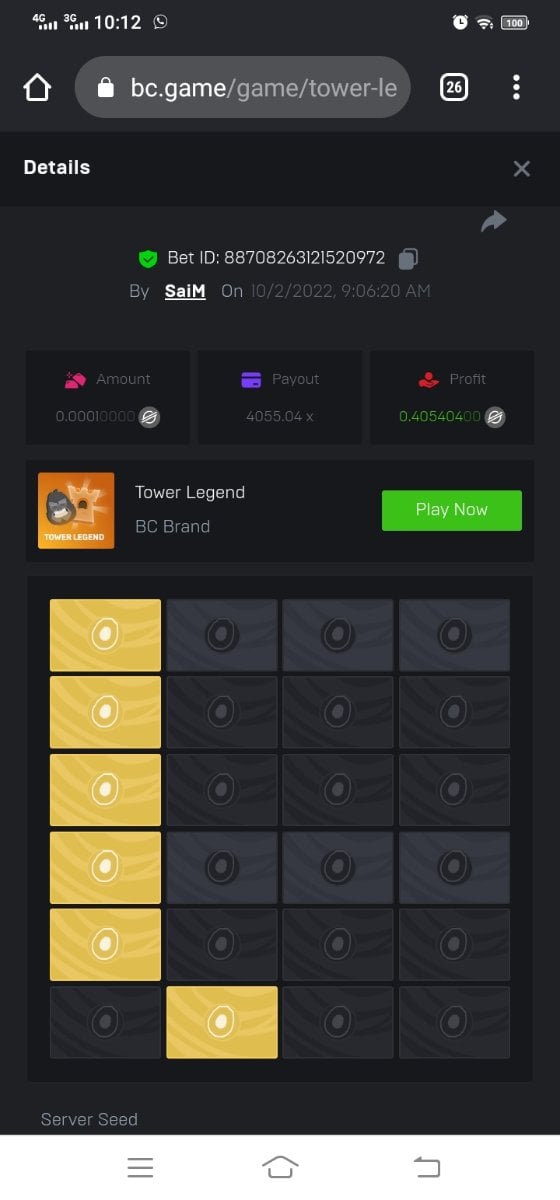560x1200 pixels.
Task: Tap the Profit currency coin icon
Action: (495, 416)
